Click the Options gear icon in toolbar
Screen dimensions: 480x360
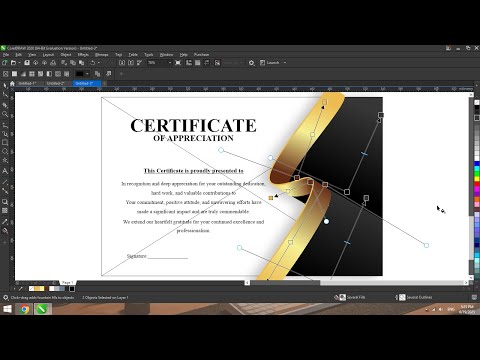[x=251, y=63]
